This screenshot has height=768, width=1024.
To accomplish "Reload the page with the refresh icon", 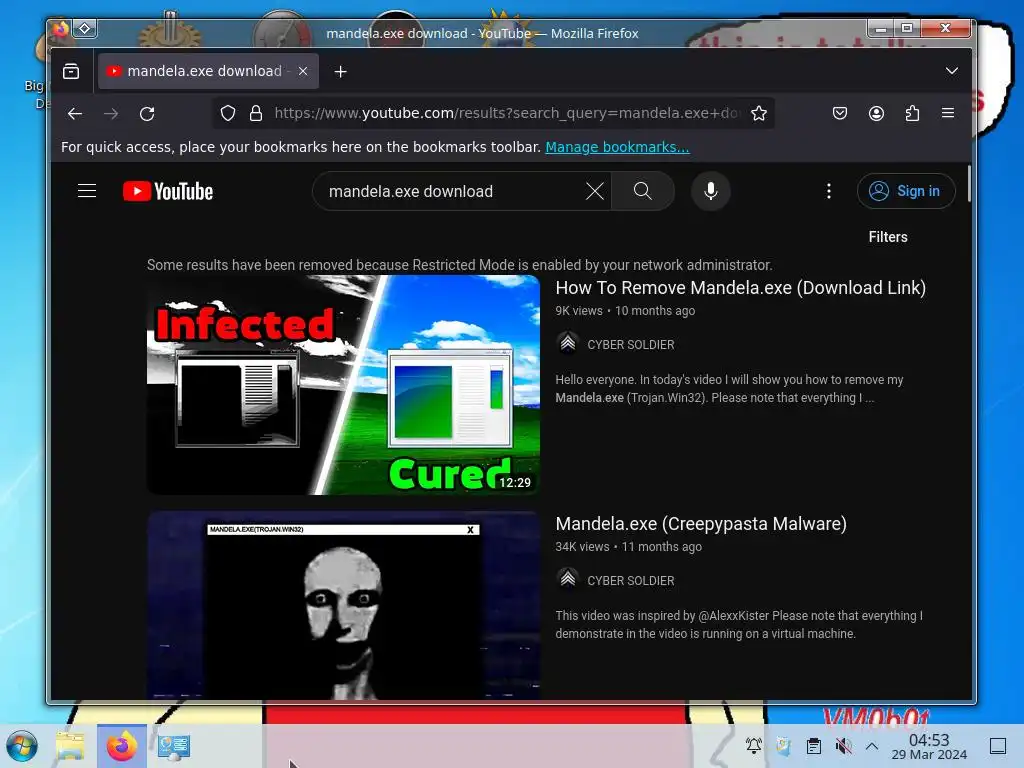I will [147, 114].
